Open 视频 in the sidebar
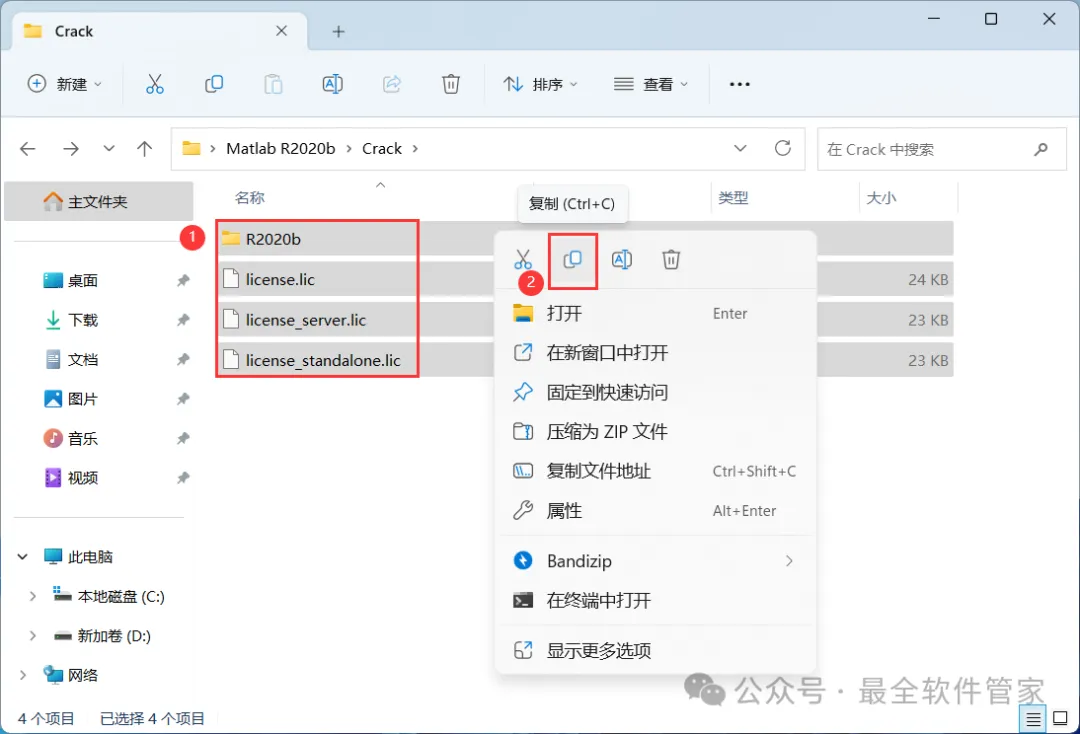The height and width of the screenshot is (734, 1080). click(83, 478)
